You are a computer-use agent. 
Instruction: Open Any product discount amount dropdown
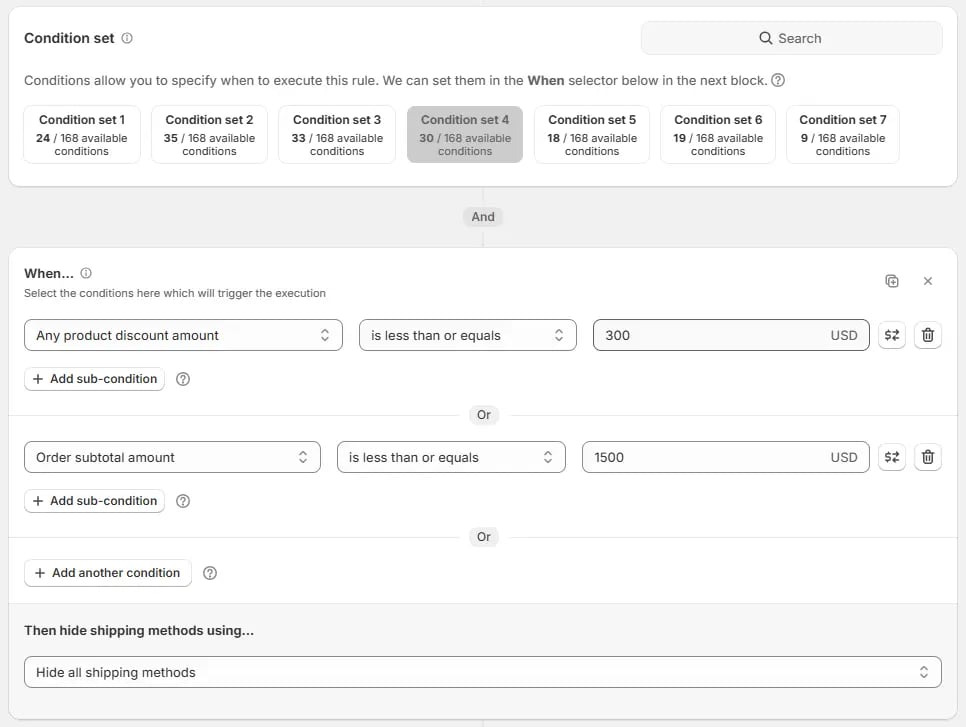coord(183,335)
